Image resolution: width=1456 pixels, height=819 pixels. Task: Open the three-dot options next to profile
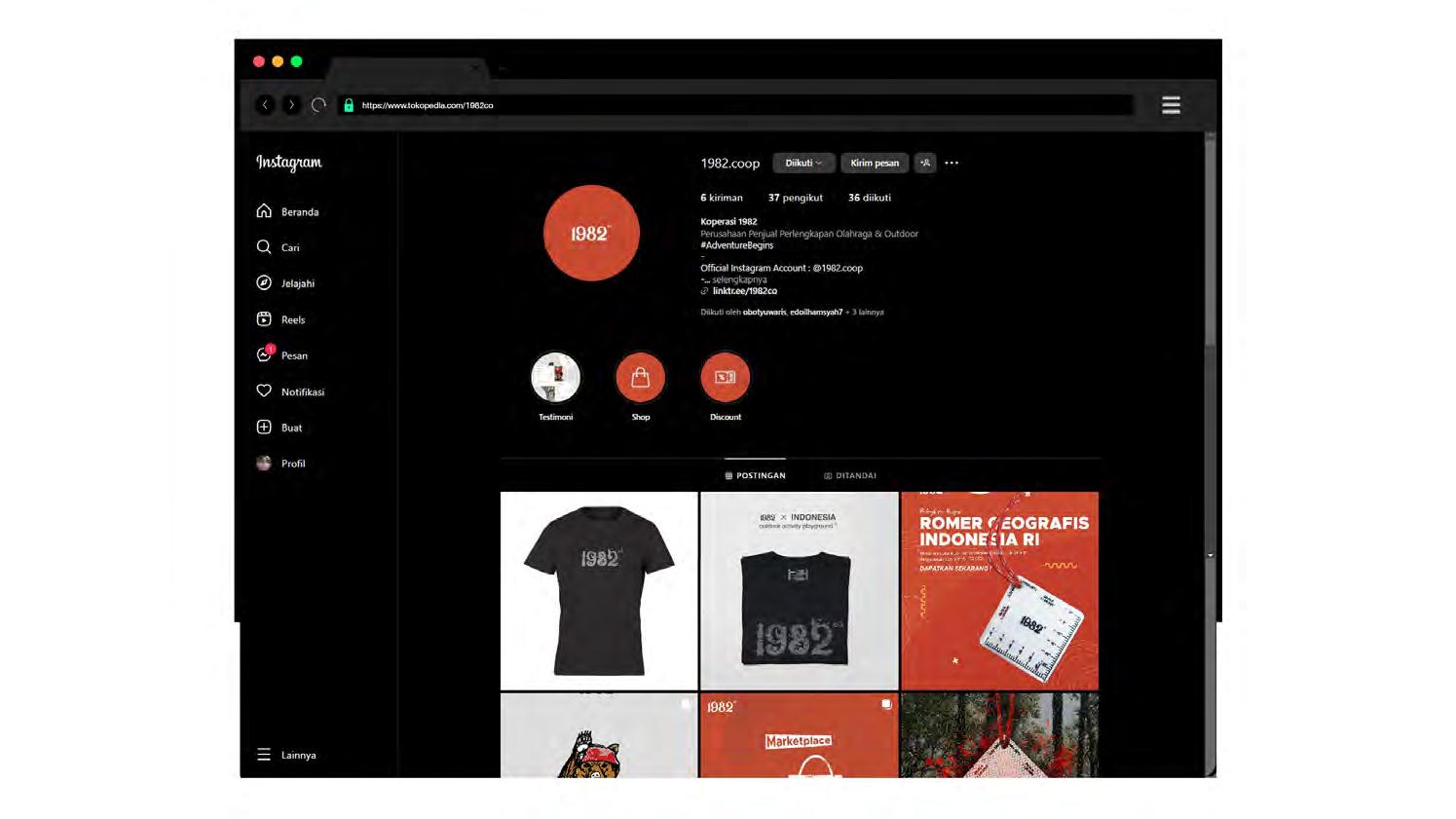952,163
